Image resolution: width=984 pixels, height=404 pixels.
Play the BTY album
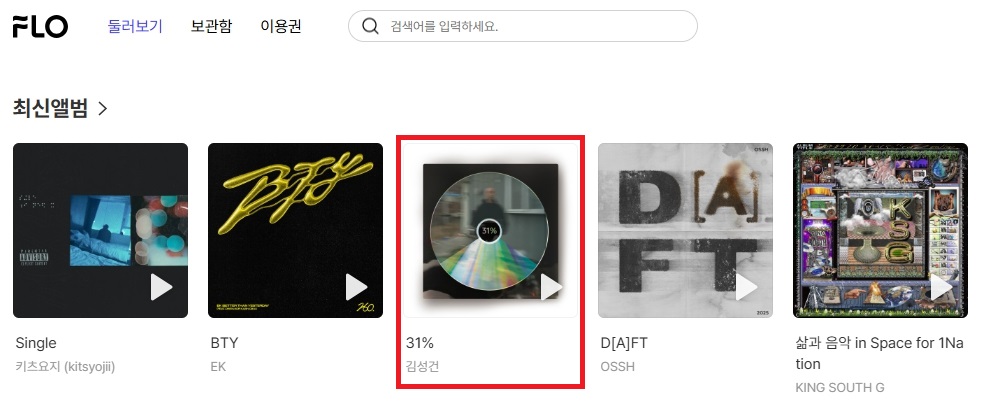[x=356, y=287]
